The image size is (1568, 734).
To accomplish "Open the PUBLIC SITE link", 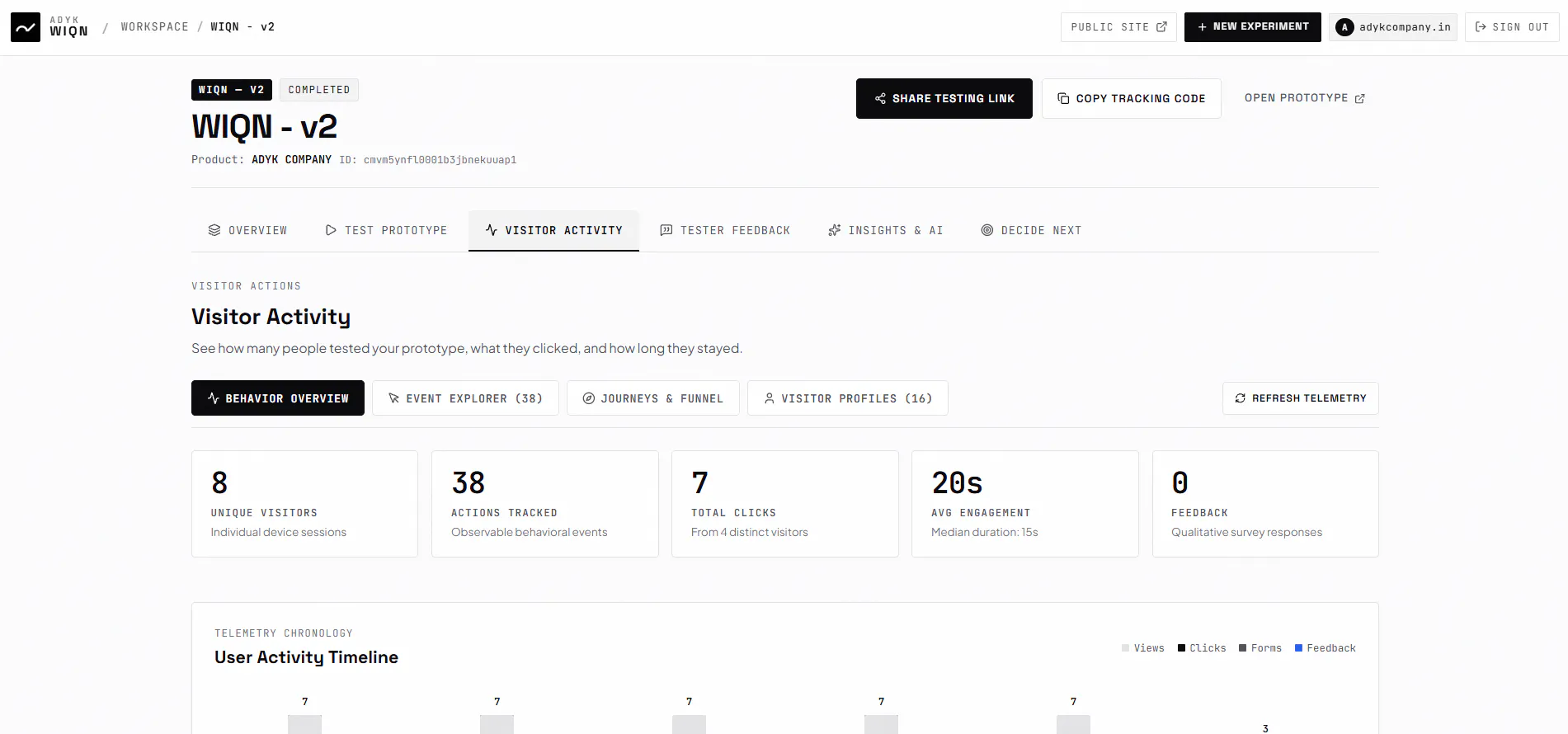I will pos(1118,27).
